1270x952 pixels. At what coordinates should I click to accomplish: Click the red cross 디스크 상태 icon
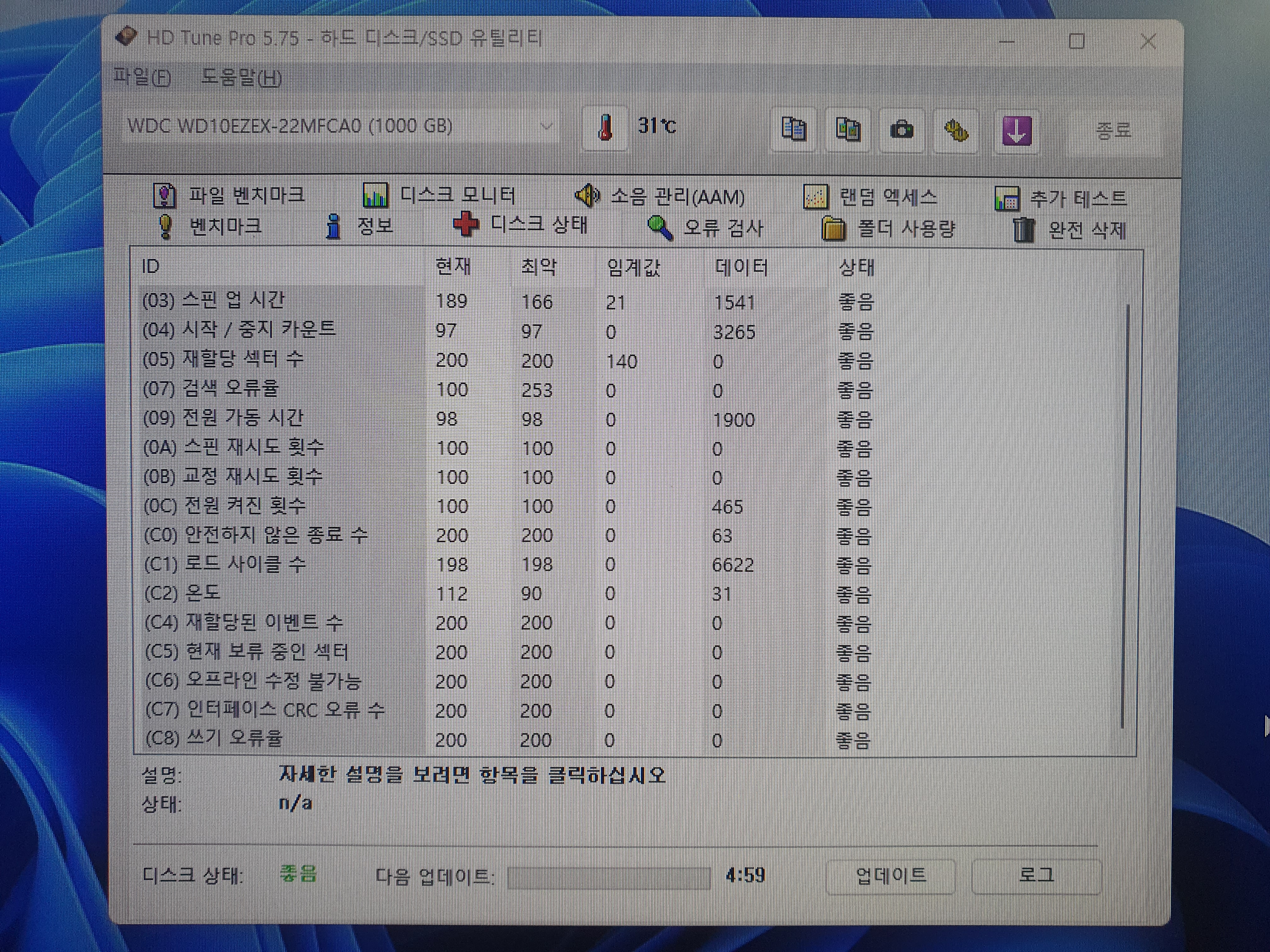pyautogui.click(x=466, y=224)
